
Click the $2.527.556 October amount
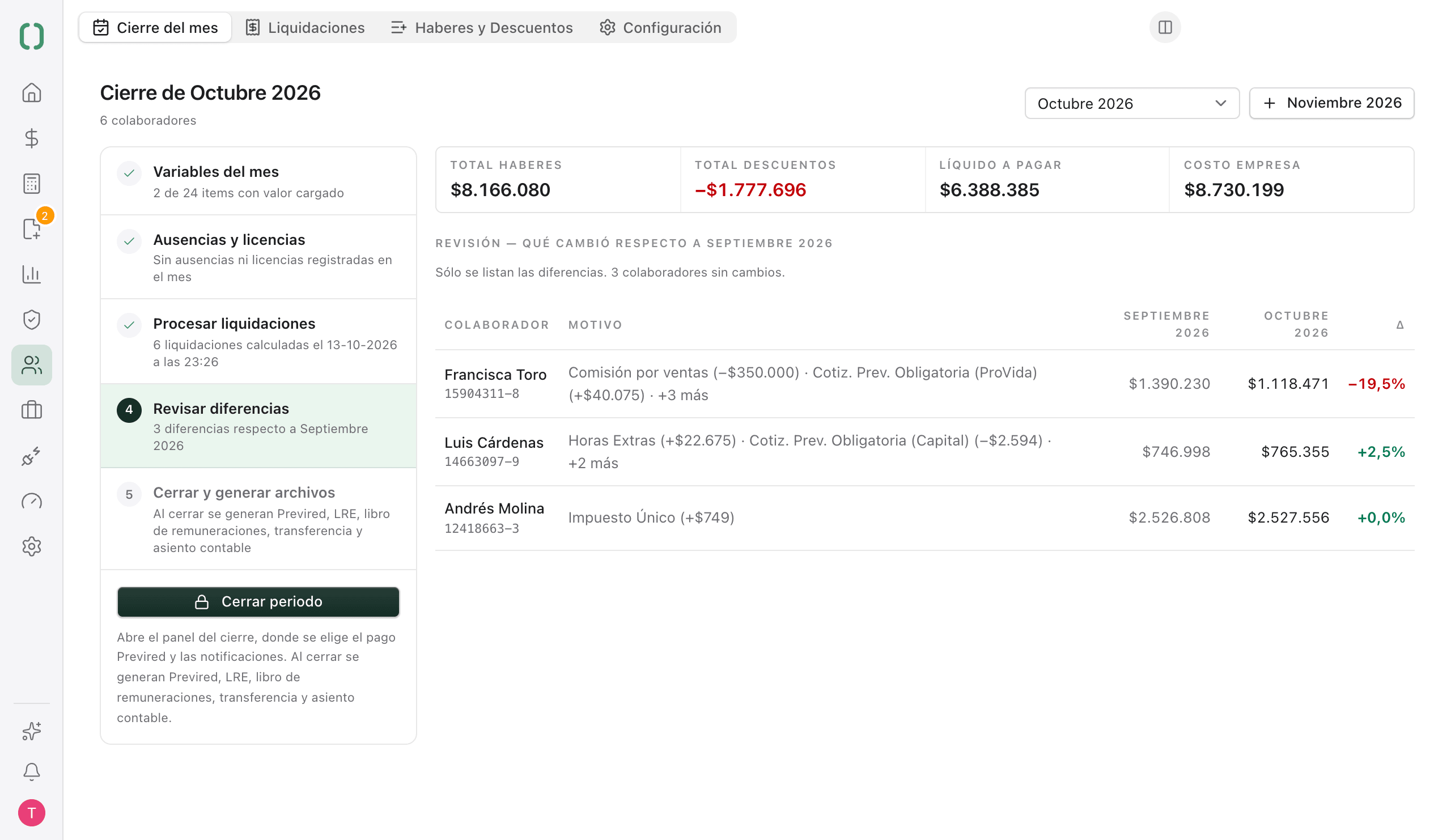pyautogui.click(x=1288, y=517)
